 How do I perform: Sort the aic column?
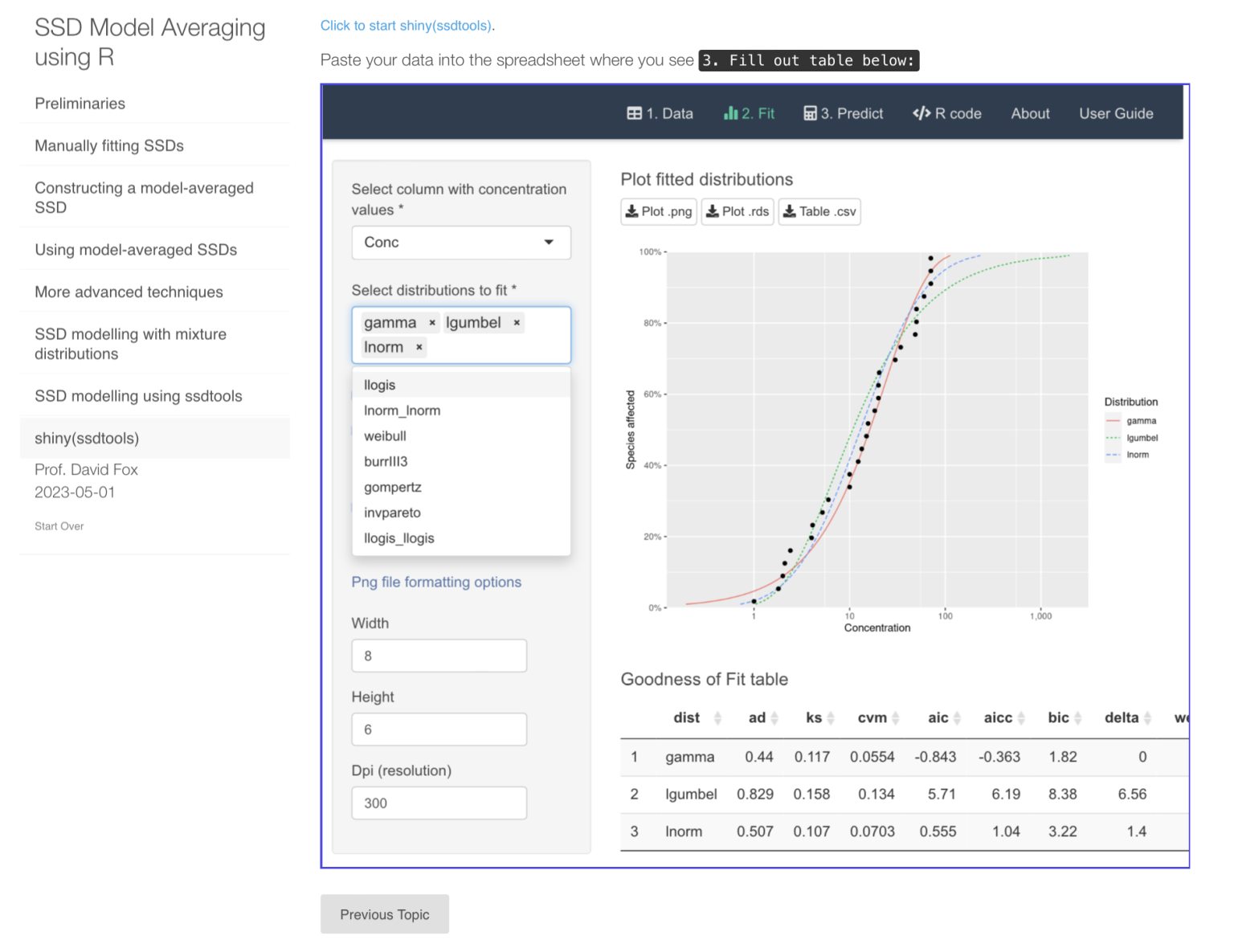click(958, 717)
